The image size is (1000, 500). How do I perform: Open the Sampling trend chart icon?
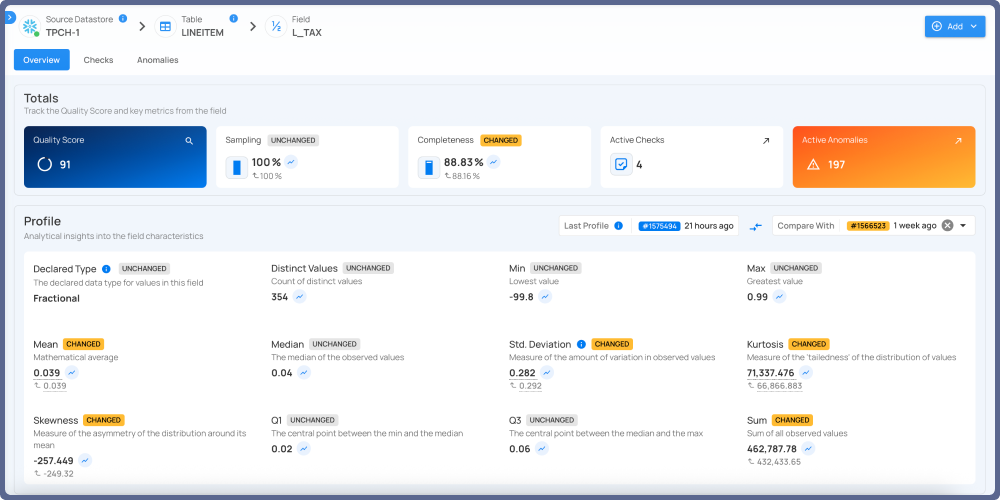coord(291,162)
